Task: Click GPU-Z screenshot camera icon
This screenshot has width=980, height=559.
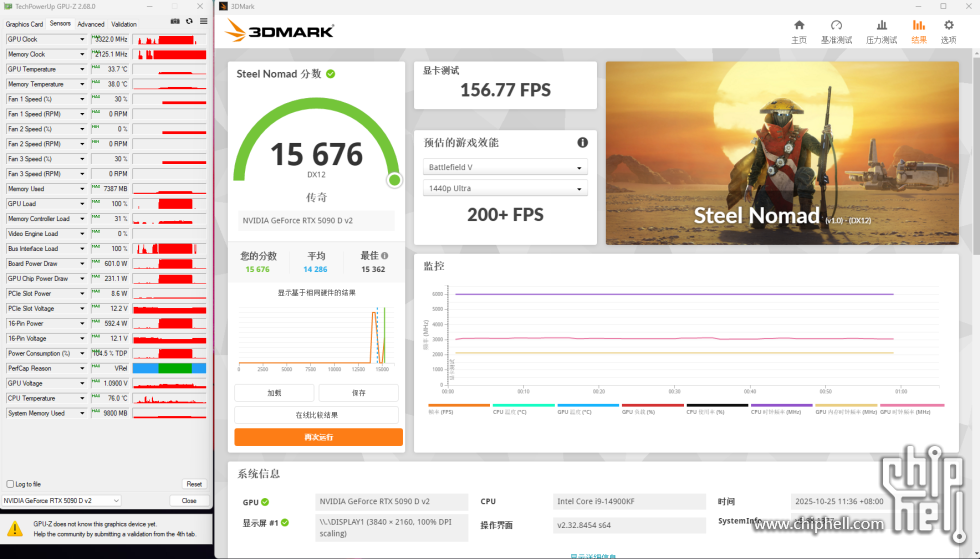Action: (x=175, y=20)
